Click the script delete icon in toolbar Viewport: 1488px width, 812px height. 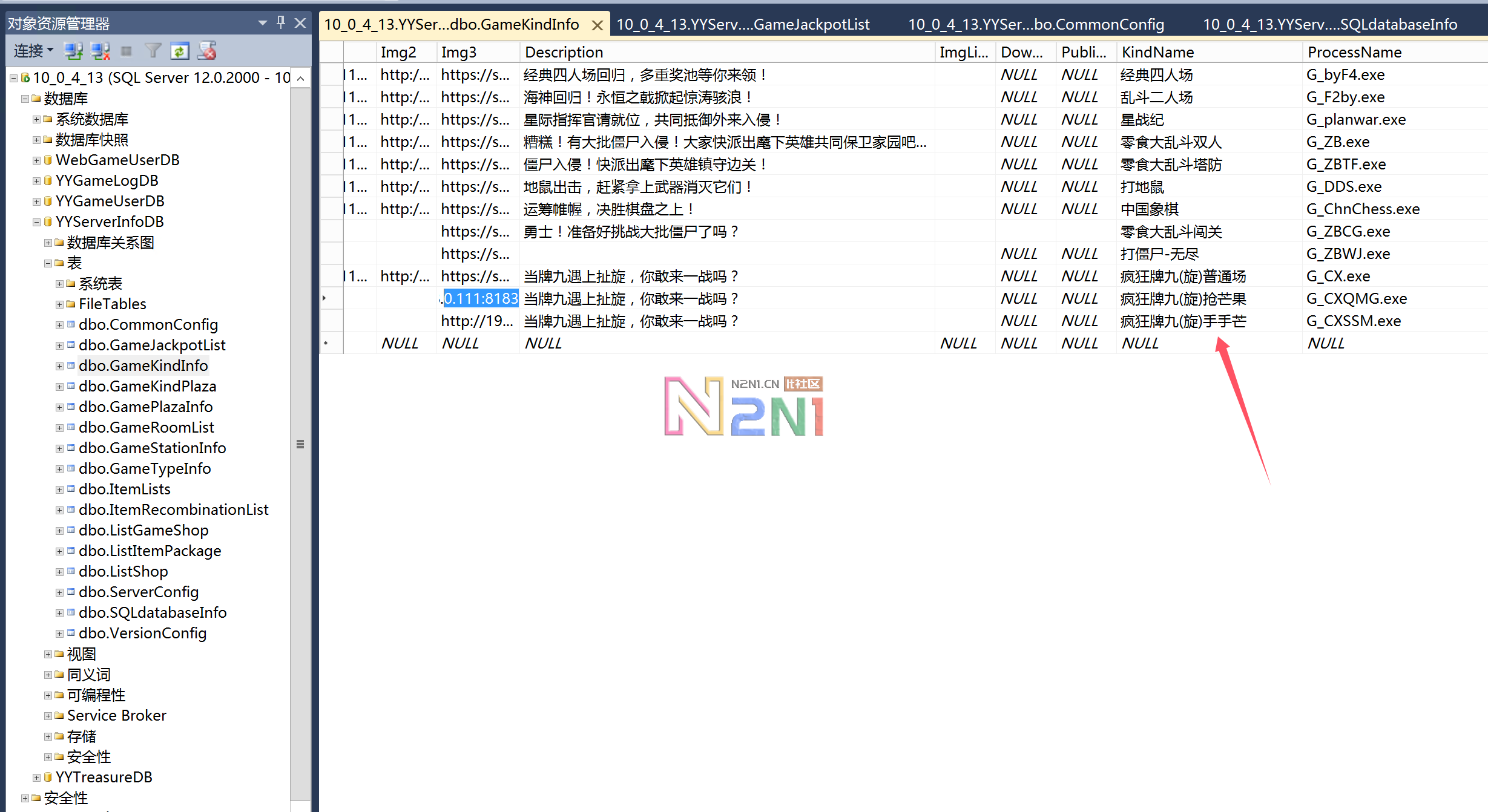pos(207,51)
